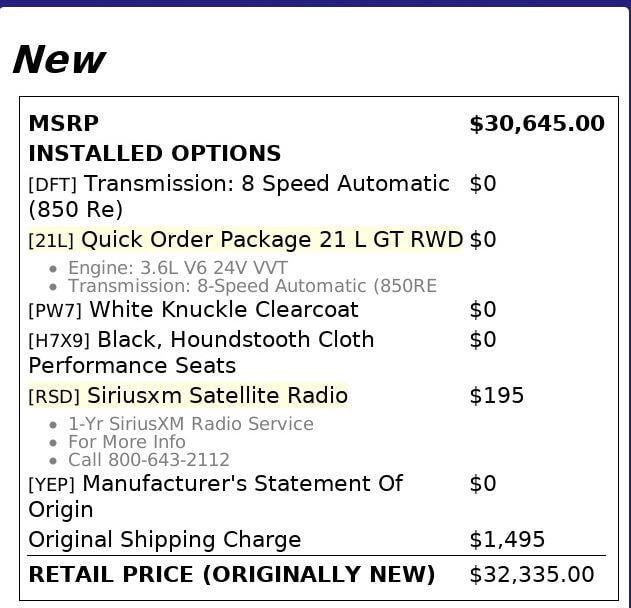The width and height of the screenshot is (631, 608).
Task: Click the highlighted Quick Order Package 21 L row
Action: coord(245,240)
